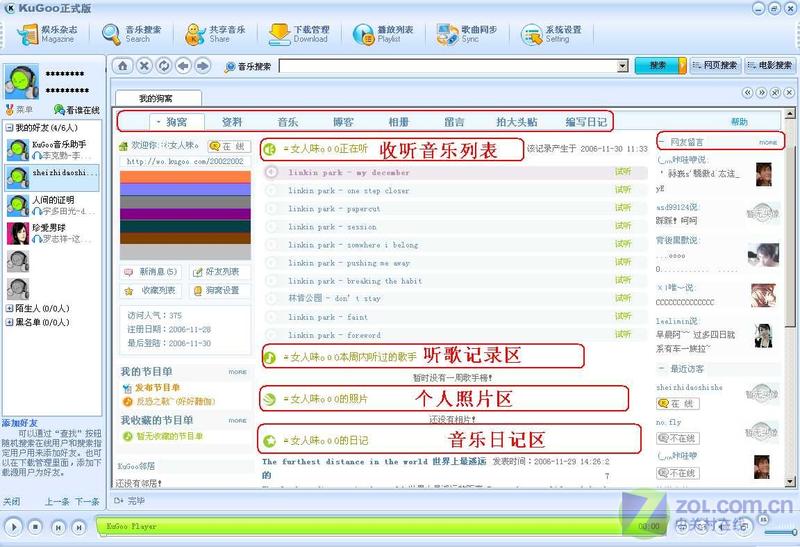
Task: Open the 共享音乐 Share toolbar icon
Action: click(x=215, y=34)
